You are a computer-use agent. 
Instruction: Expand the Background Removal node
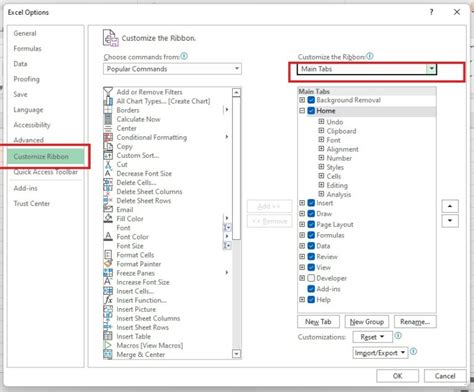click(302, 100)
